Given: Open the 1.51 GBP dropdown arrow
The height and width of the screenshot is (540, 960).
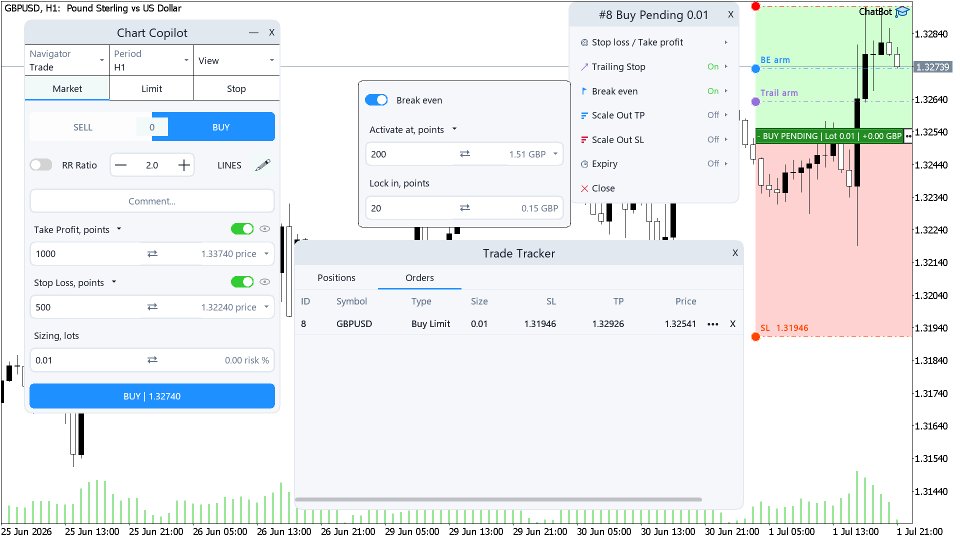Looking at the screenshot, I should pos(555,154).
